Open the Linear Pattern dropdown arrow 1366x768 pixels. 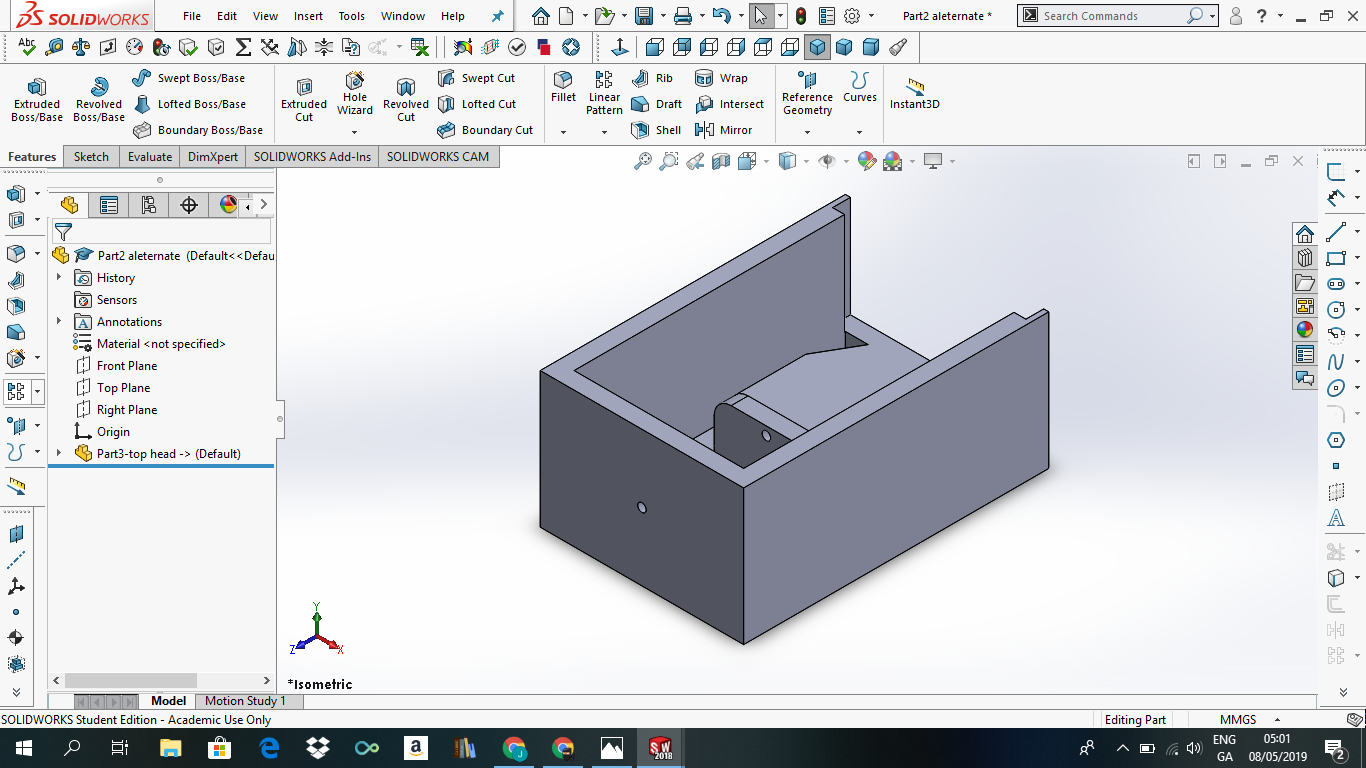coord(604,132)
